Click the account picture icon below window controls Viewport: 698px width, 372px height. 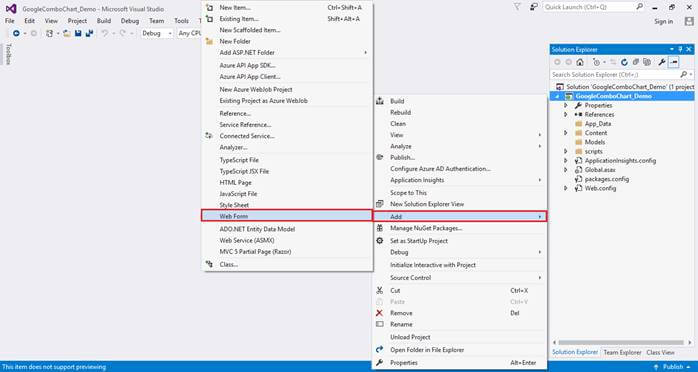[689, 21]
